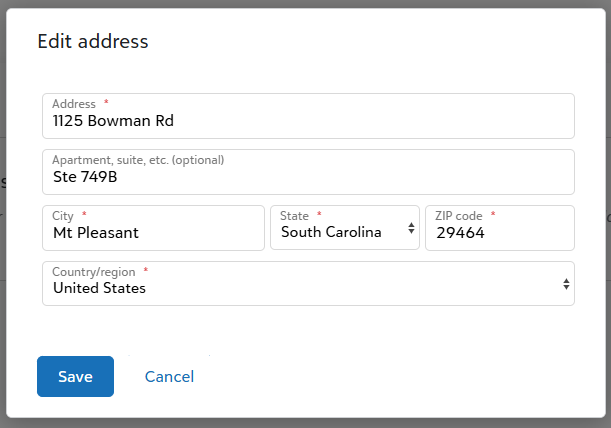Open the Country/region dropdown

308,283
